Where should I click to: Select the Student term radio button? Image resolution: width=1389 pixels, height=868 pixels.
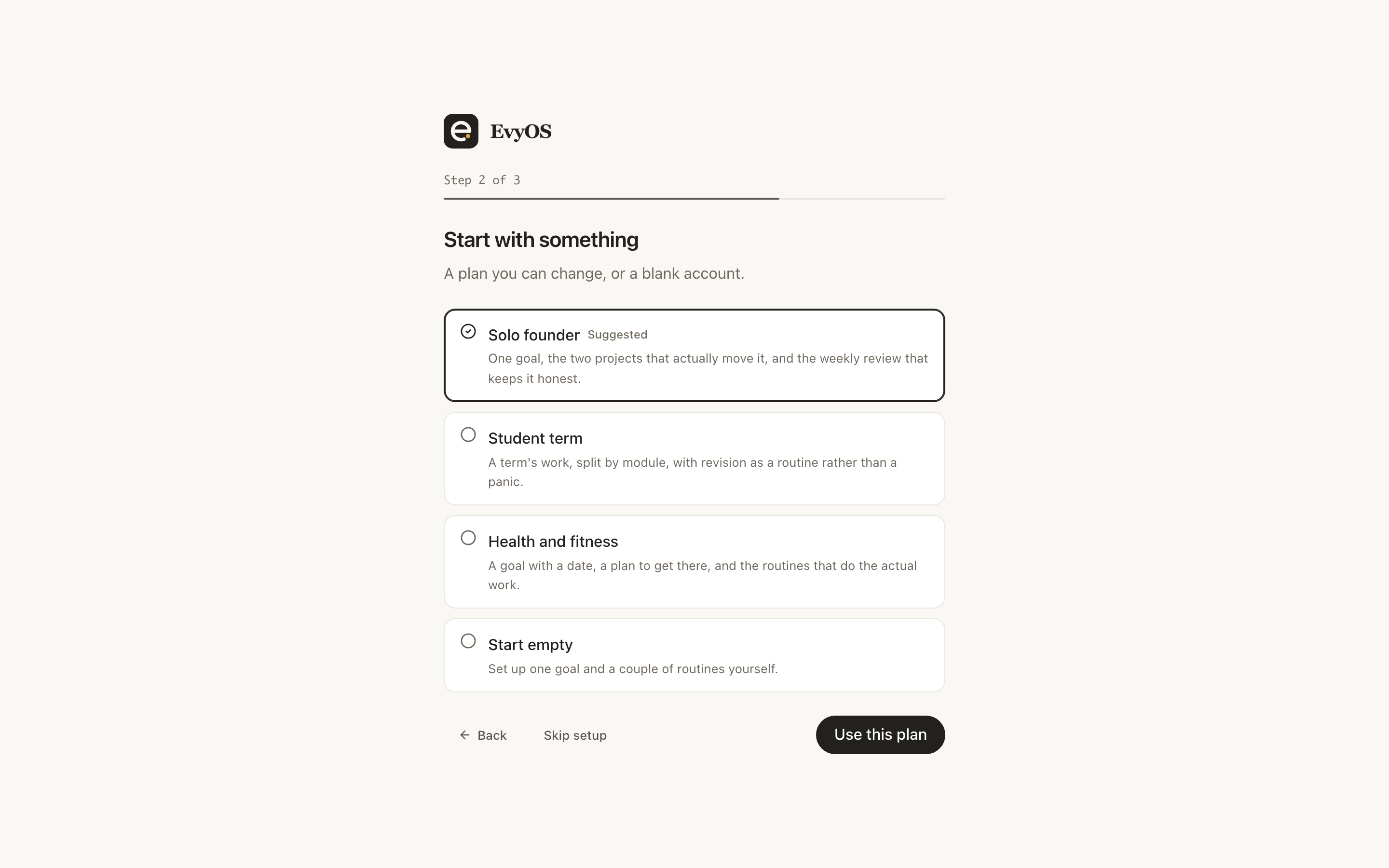coord(468,434)
